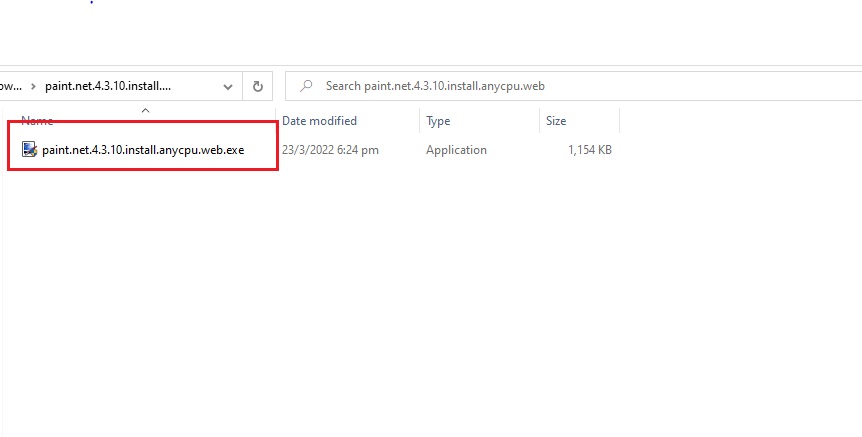Click the paint.net.4.3.10.install.... breadcrumb folder
Image resolution: width=862 pixels, height=437 pixels.
click(108, 86)
